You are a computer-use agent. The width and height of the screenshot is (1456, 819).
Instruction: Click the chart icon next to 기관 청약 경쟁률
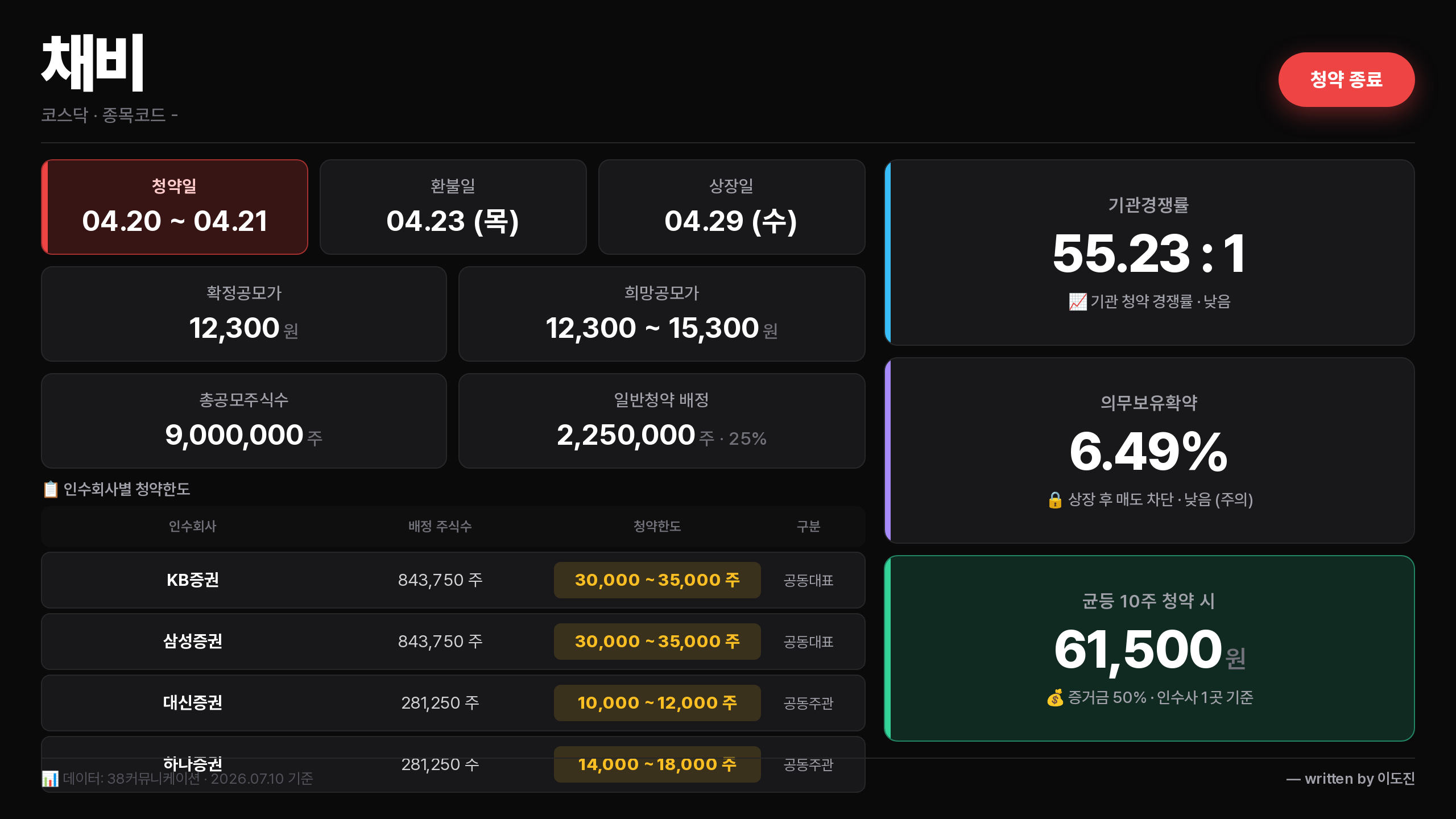[x=1077, y=301]
